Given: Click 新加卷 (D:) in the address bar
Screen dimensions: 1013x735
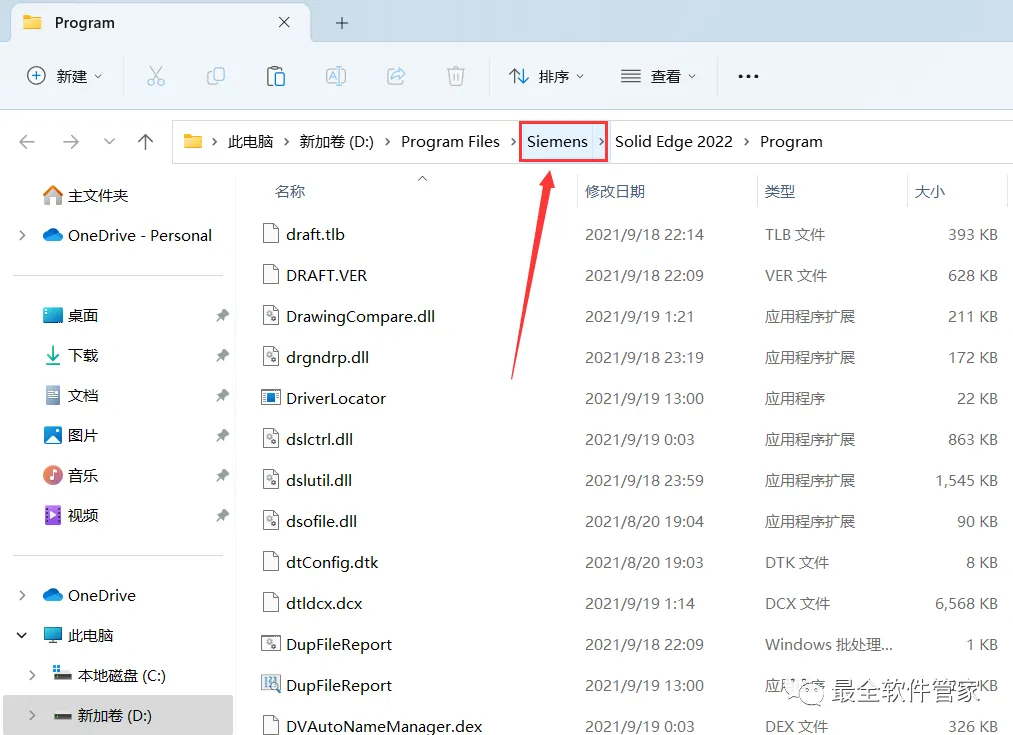Looking at the screenshot, I should coord(337,141).
